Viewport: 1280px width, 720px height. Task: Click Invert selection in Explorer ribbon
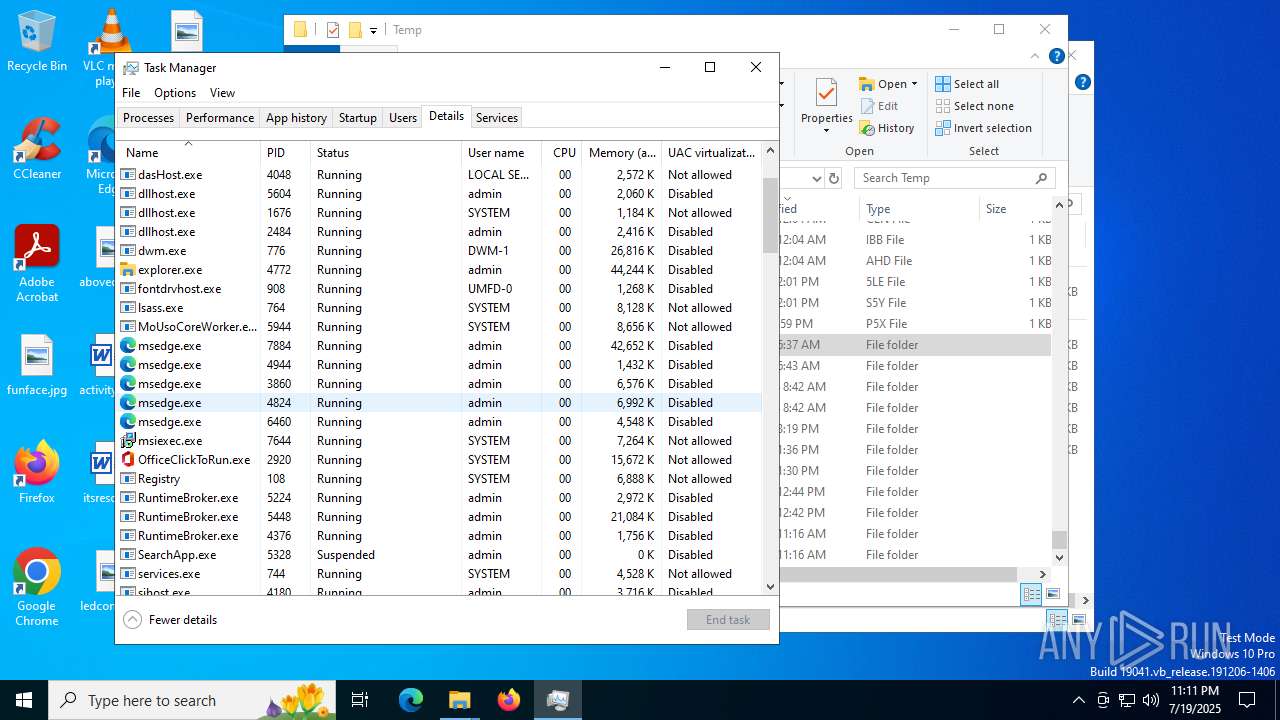(x=983, y=128)
